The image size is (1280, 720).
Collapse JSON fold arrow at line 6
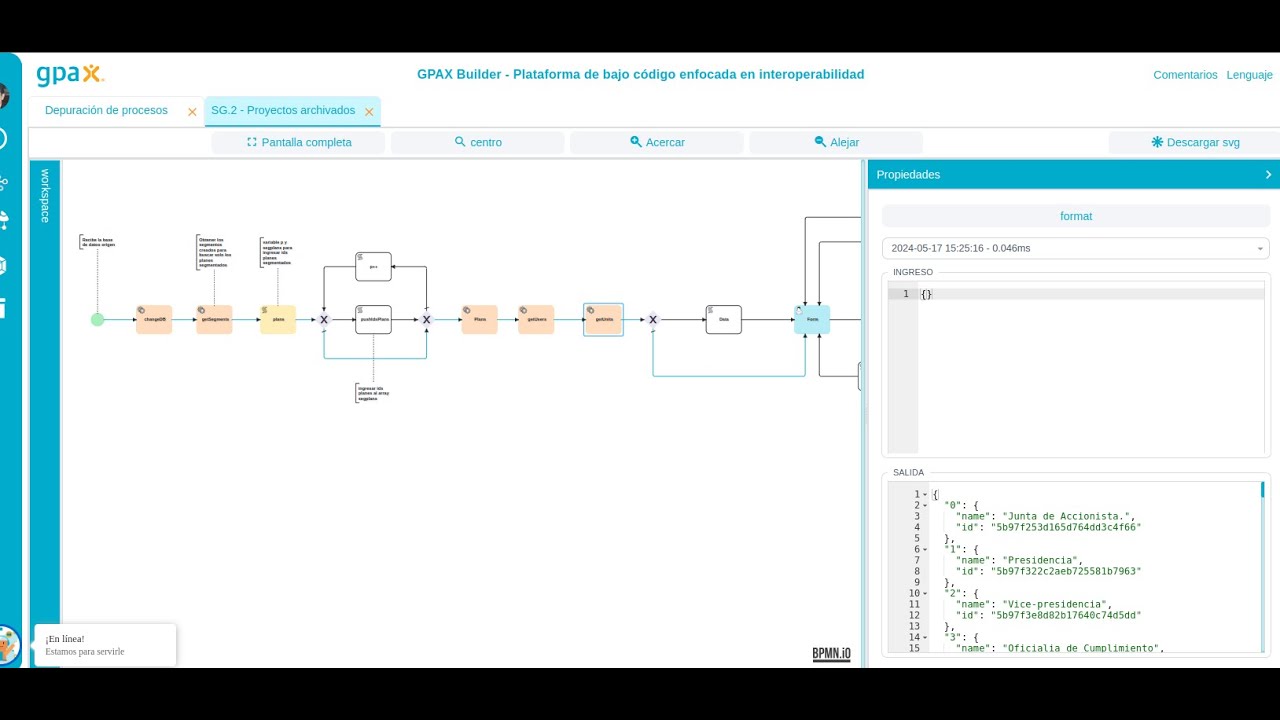pyautogui.click(x=925, y=549)
